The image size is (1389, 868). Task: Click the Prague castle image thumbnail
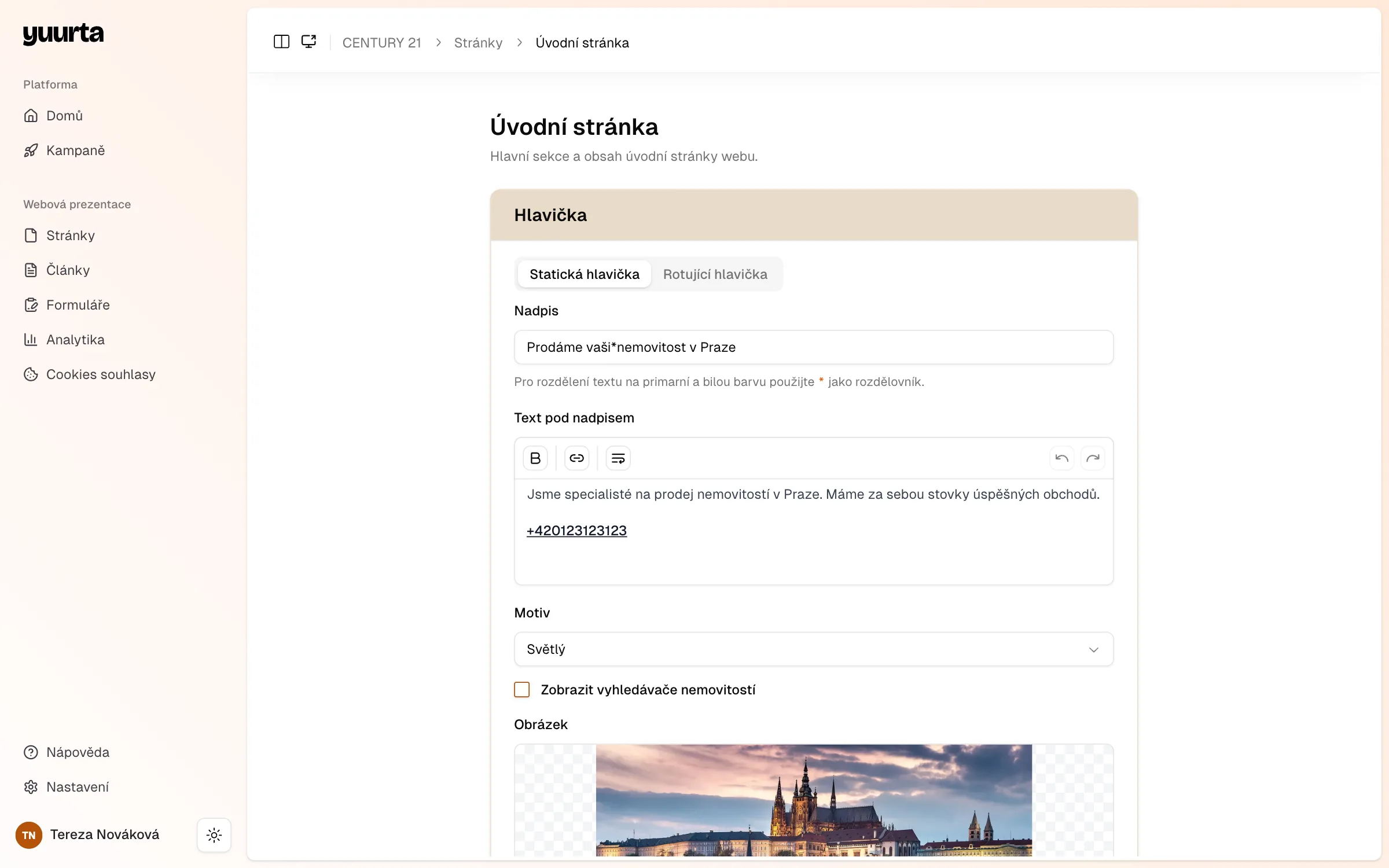[x=814, y=800]
